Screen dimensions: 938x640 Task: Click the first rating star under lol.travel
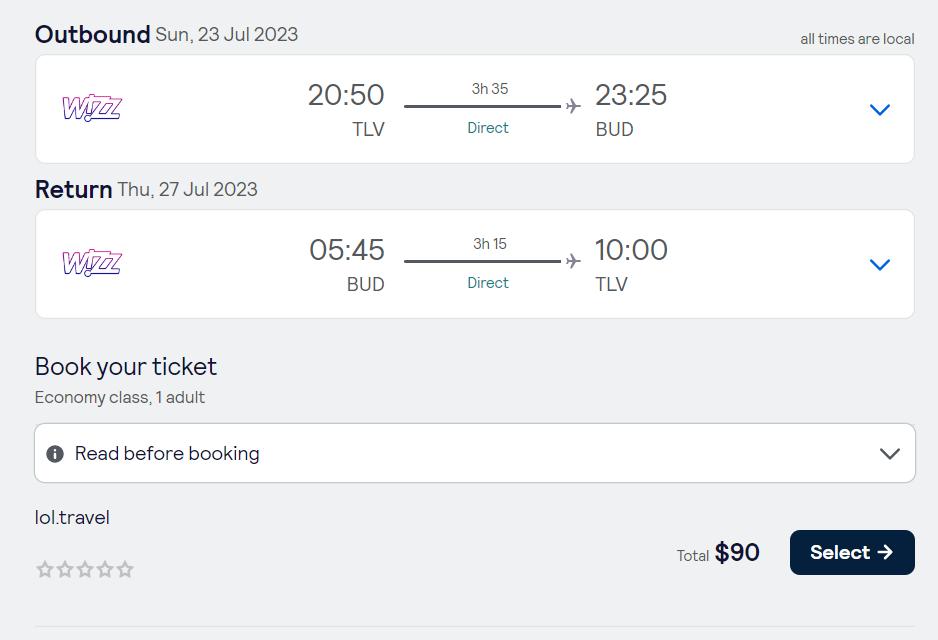(44, 570)
